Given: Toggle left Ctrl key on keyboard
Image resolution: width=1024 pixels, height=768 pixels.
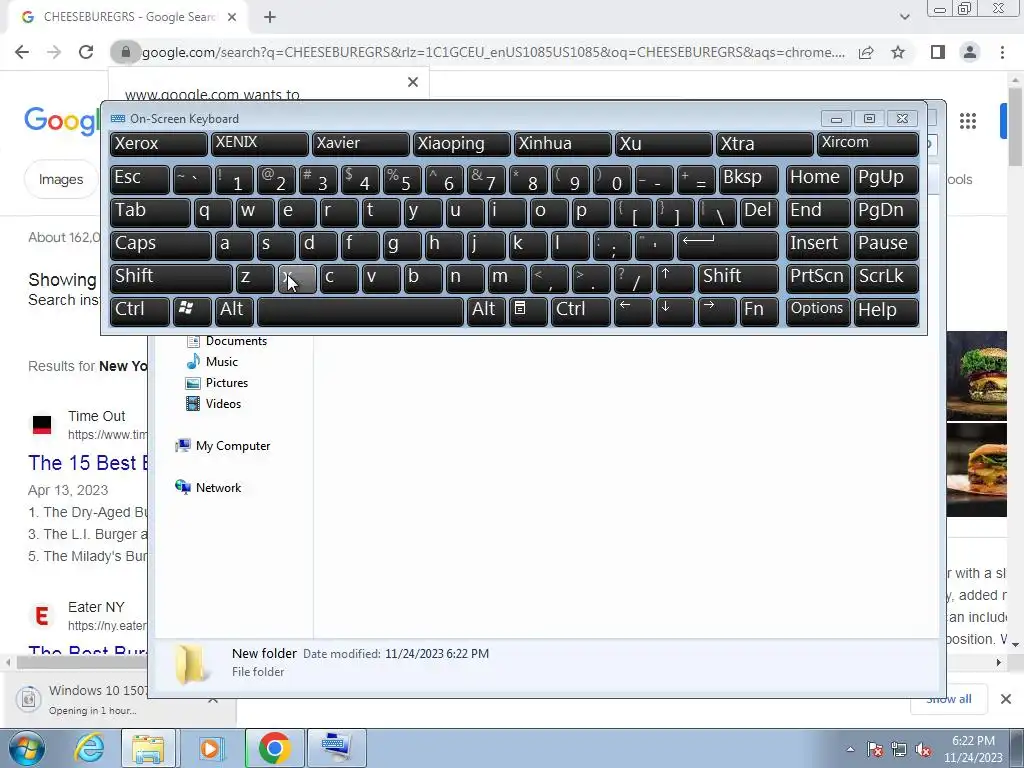Looking at the screenshot, I should point(140,311).
